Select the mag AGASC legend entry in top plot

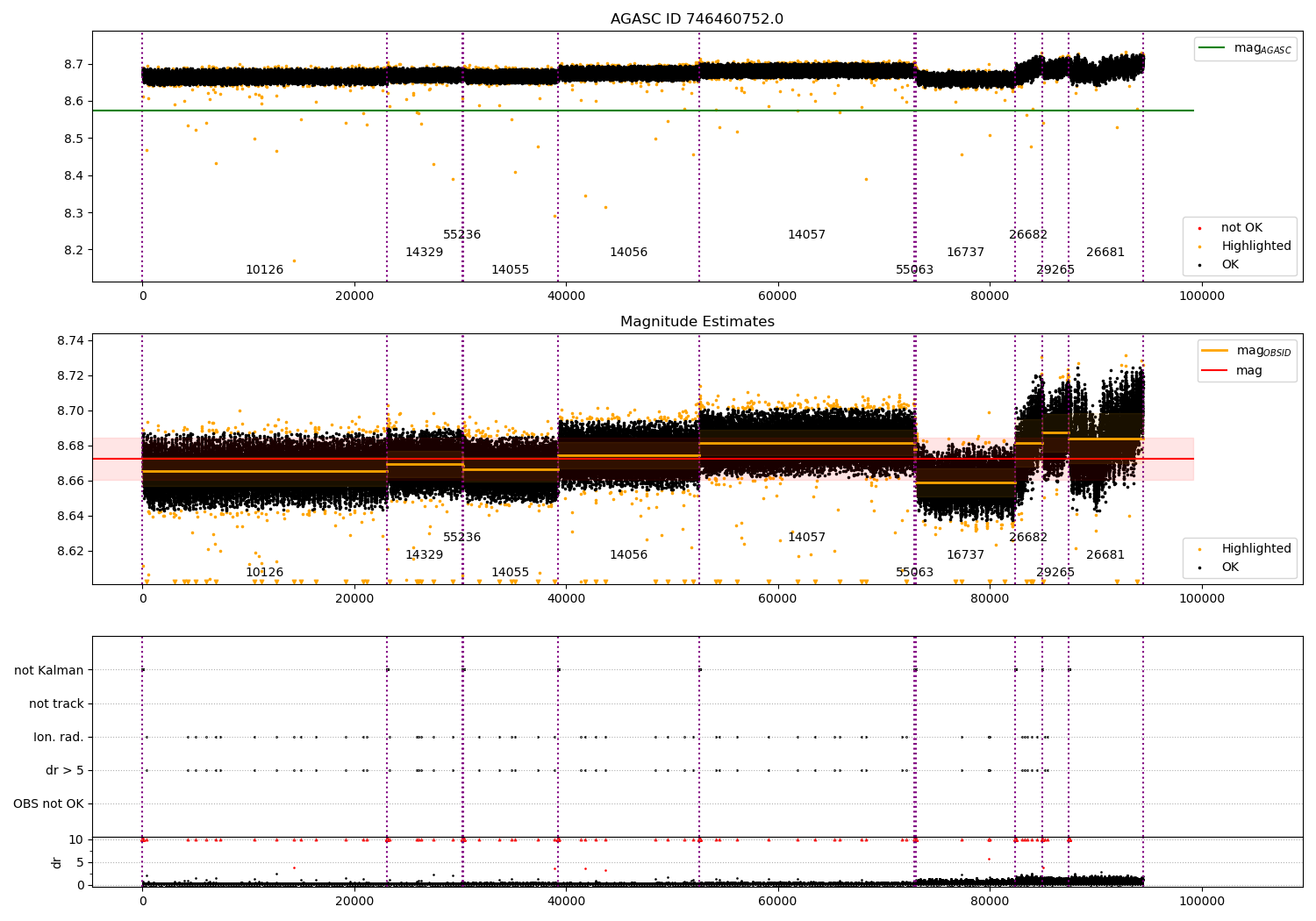click(x=1245, y=48)
